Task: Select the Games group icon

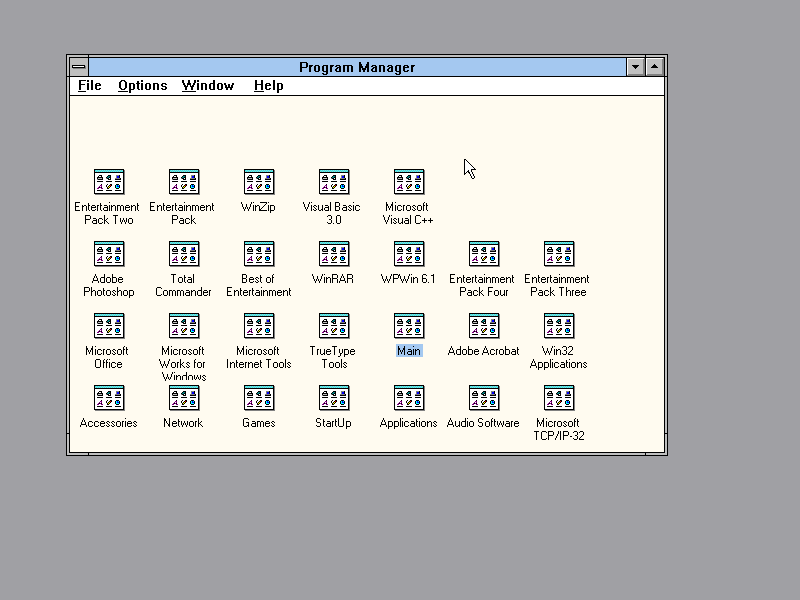Action: click(x=259, y=398)
